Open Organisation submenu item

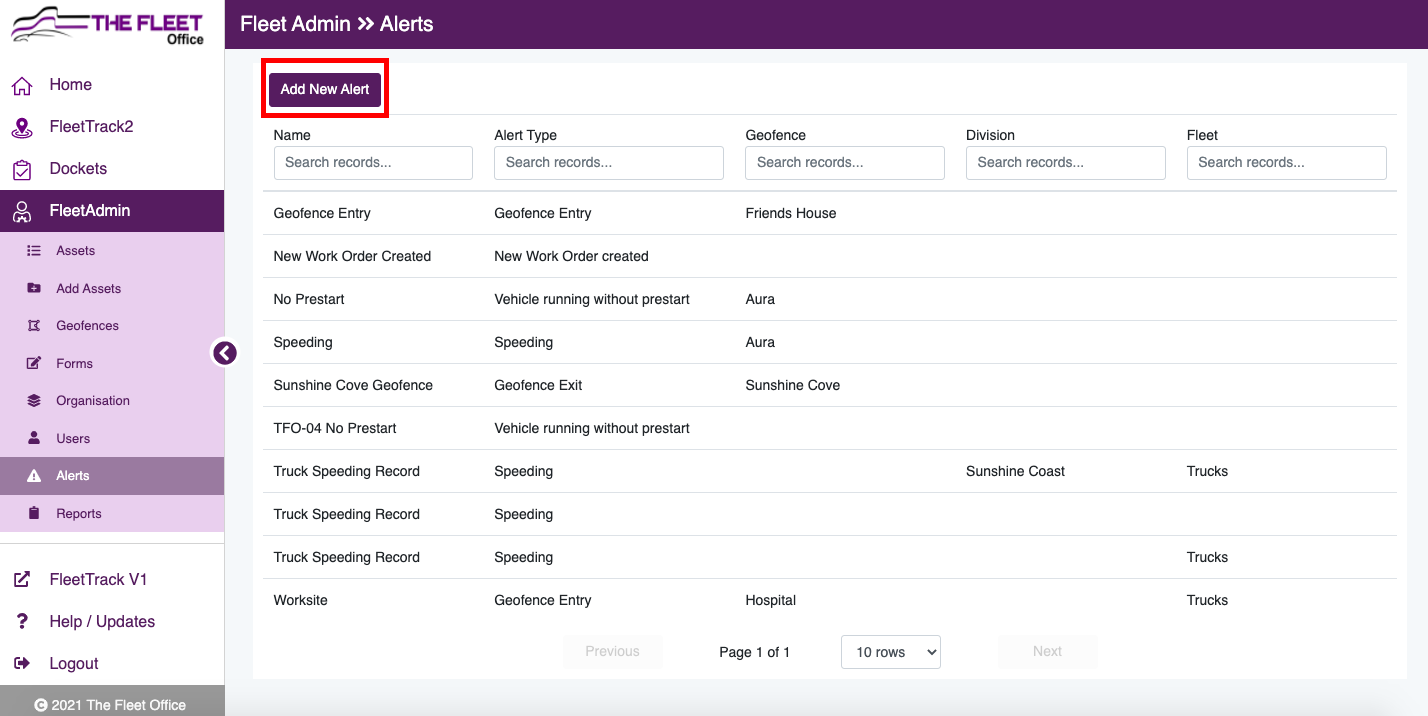coord(112,401)
